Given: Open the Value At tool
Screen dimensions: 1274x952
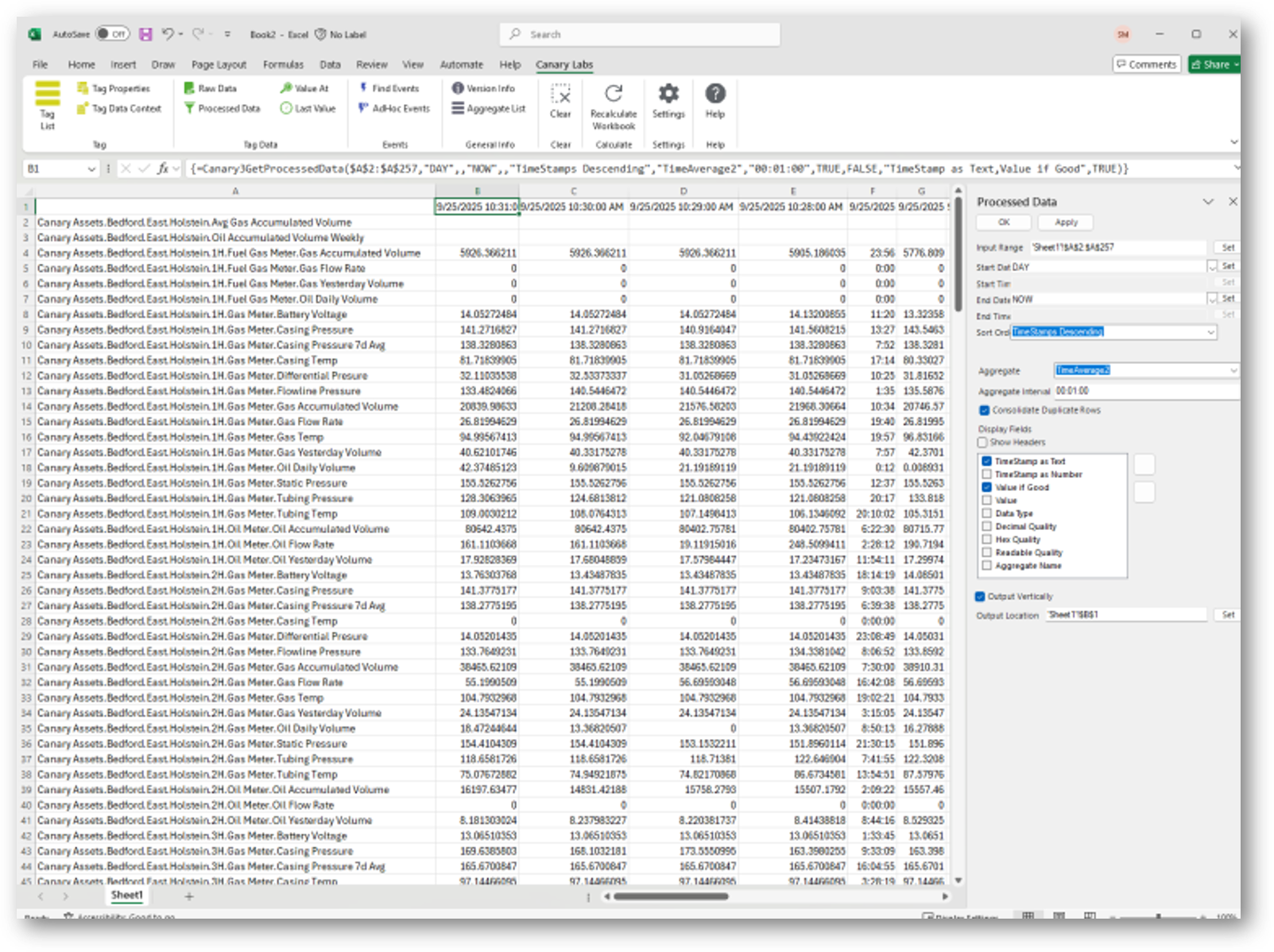Looking at the screenshot, I should tap(304, 88).
